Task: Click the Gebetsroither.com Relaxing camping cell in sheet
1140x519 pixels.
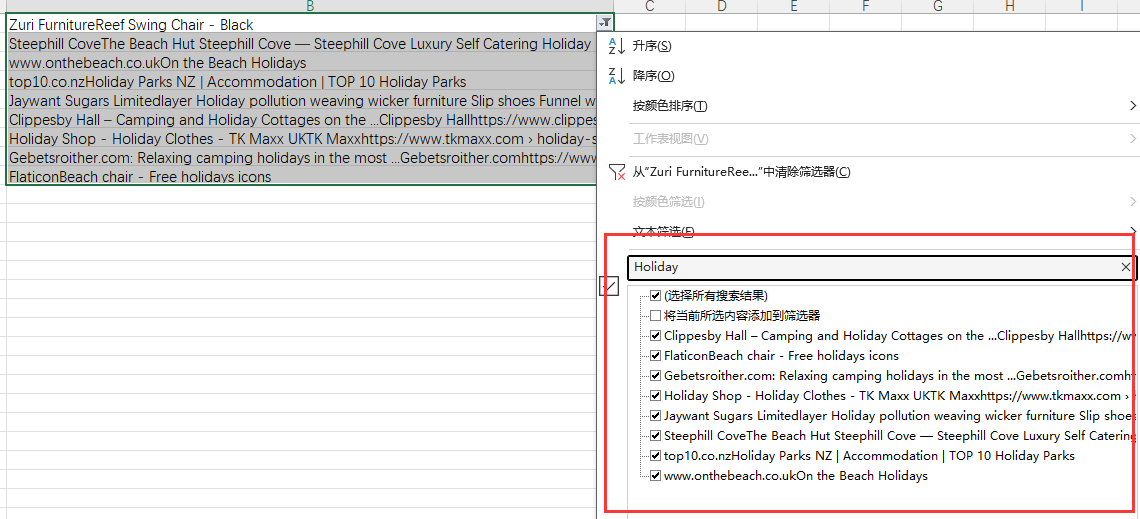Action: [x=301, y=157]
